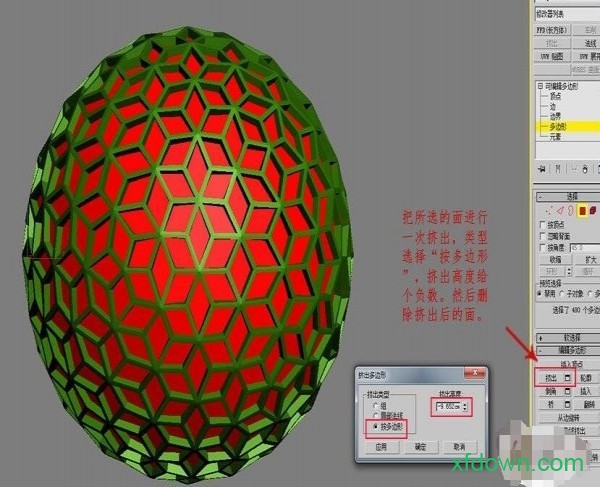Open the modifier list dropdown

pyautogui.click(x=565, y=15)
